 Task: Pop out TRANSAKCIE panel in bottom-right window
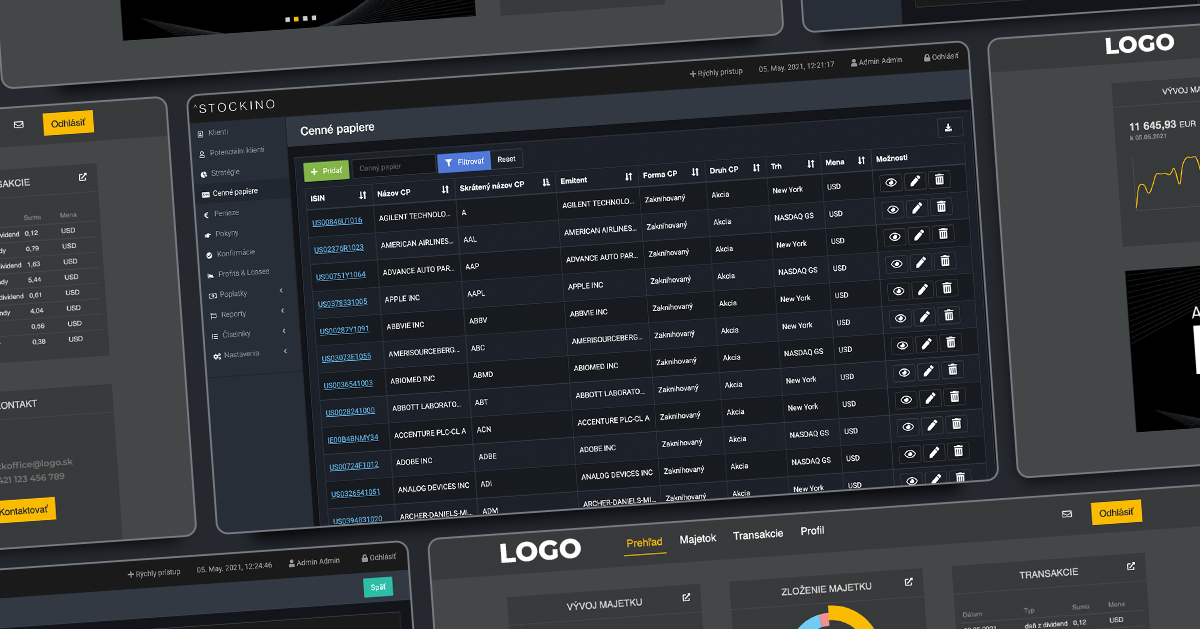pos(1131,566)
